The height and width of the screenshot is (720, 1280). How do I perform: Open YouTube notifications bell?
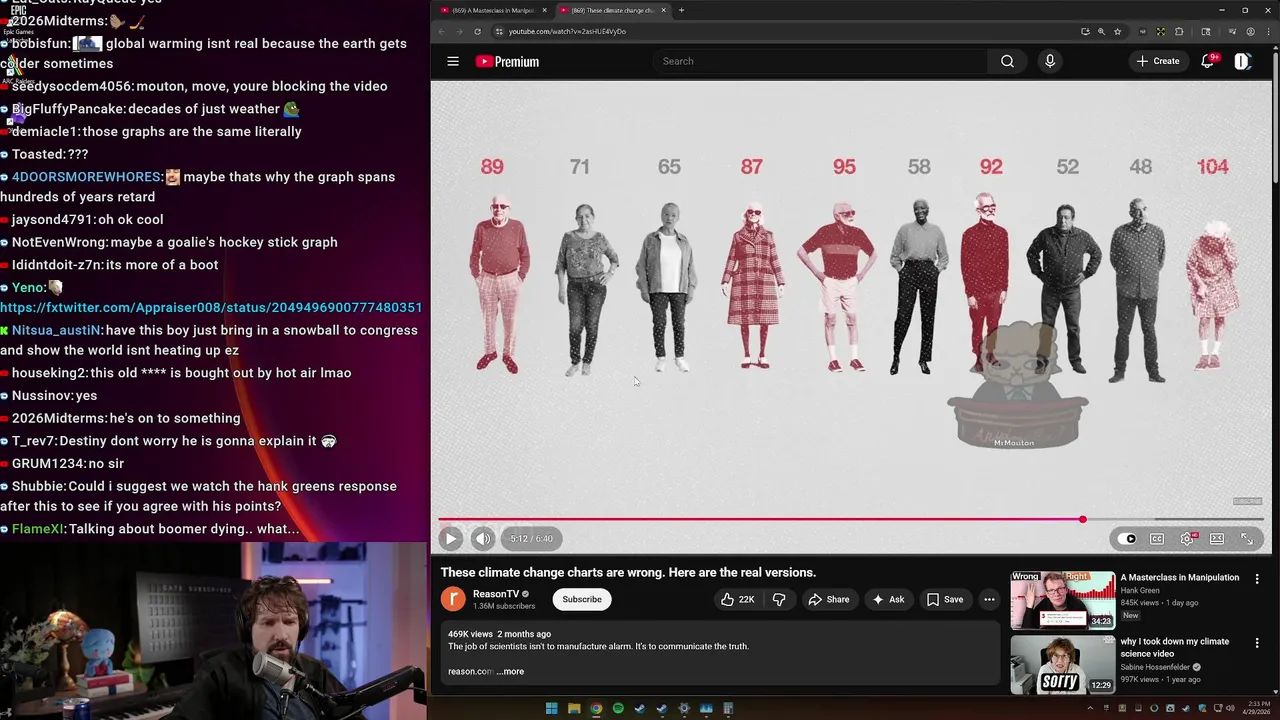pyautogui.click(x=1208, y=61)
